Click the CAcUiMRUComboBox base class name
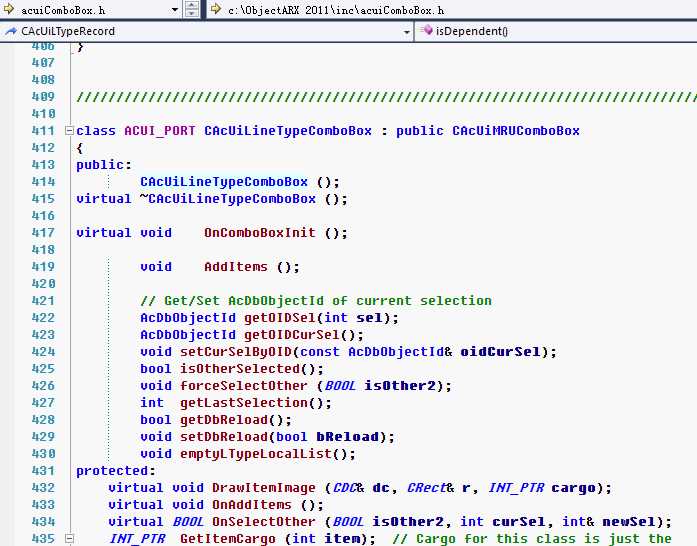This screenshot has height=546, width=697. click(x=516, y=131)
